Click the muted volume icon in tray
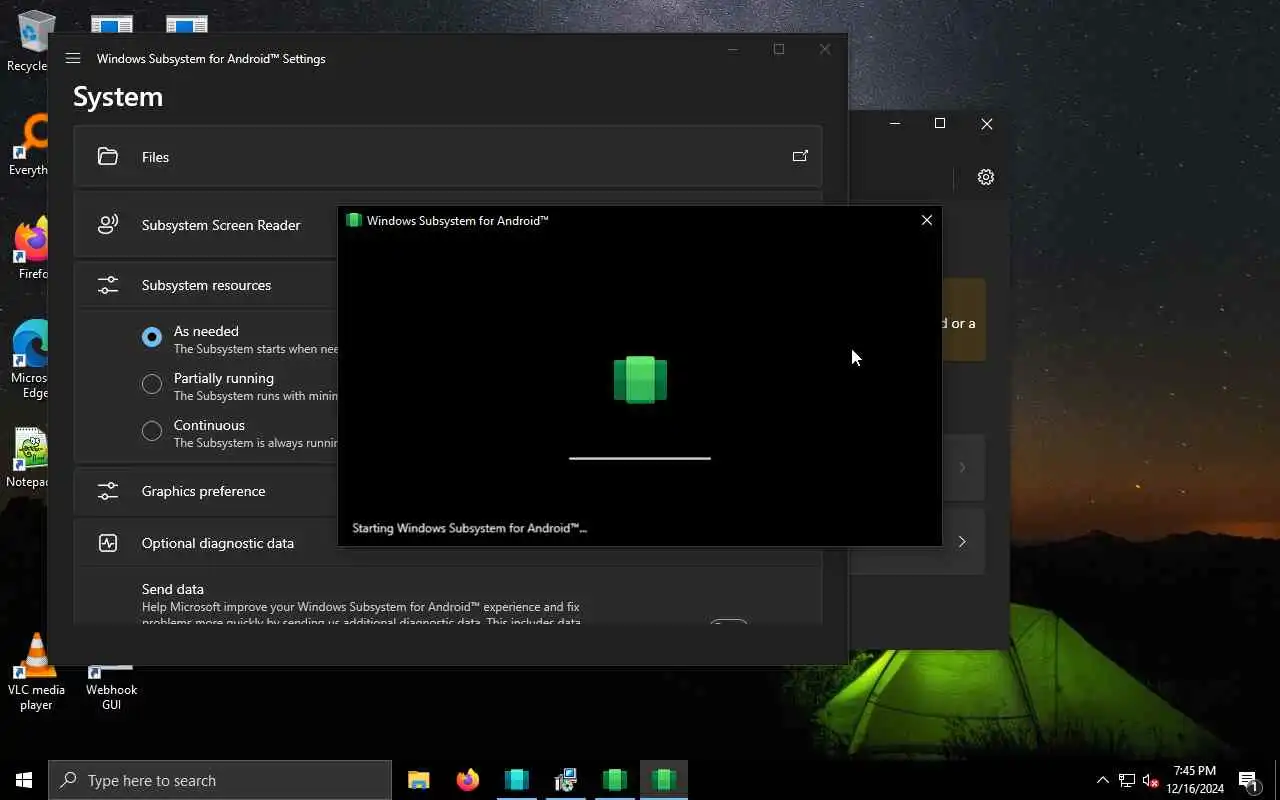 pos(1151,780)
